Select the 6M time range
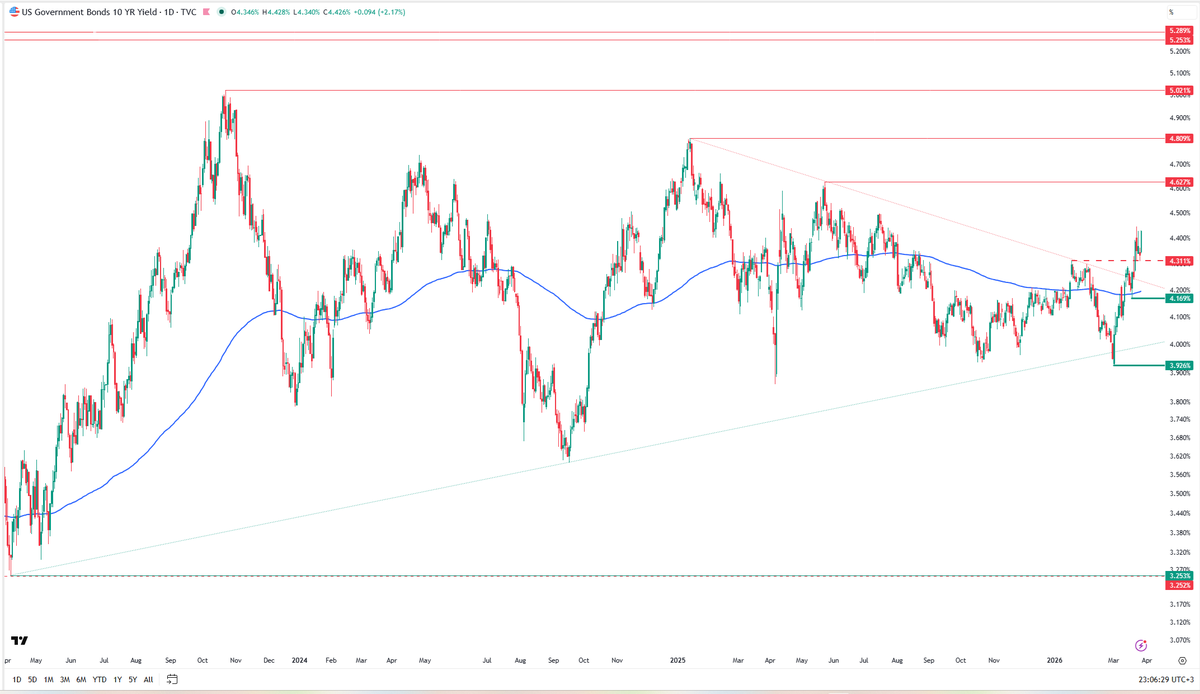The height and width of the screenshot is (694, 1200). [81, 679]
